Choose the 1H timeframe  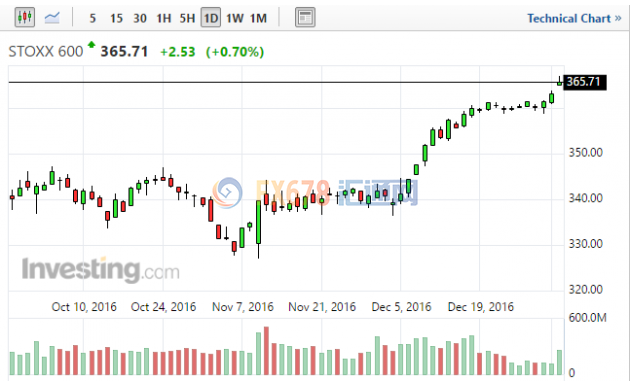tap(164, 18)
